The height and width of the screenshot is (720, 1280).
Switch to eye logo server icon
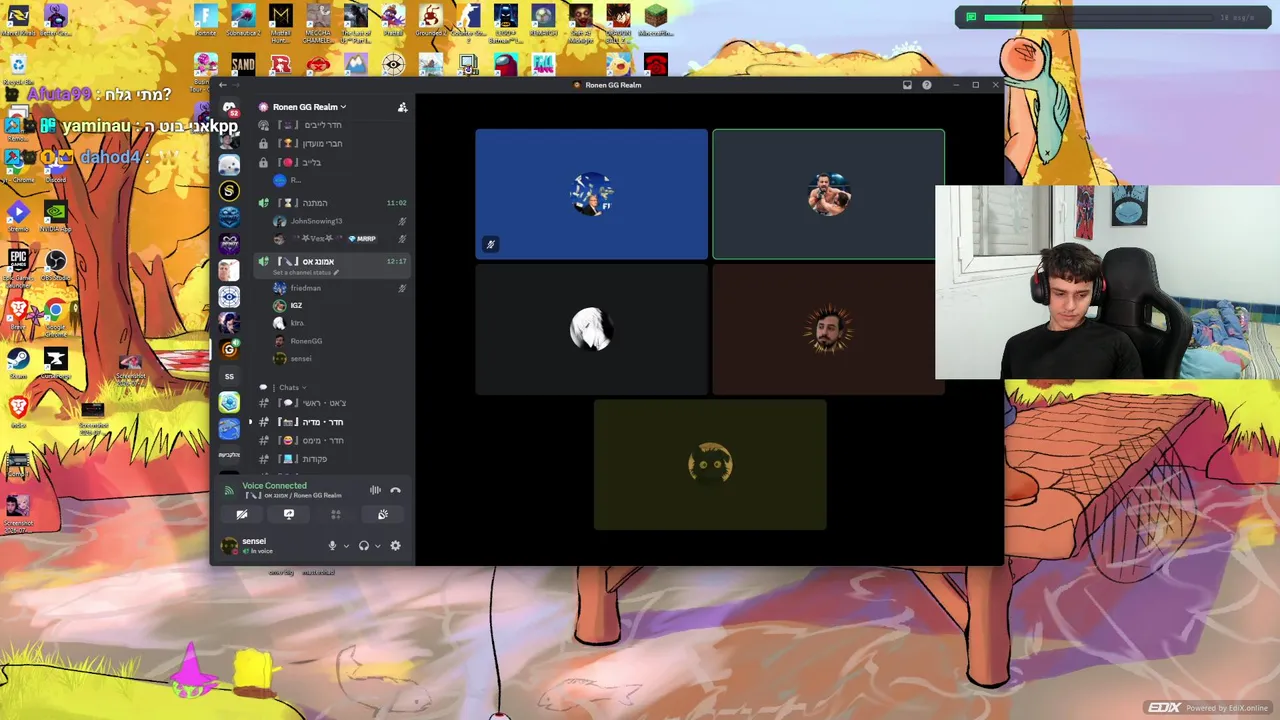[x=229, y=296]
